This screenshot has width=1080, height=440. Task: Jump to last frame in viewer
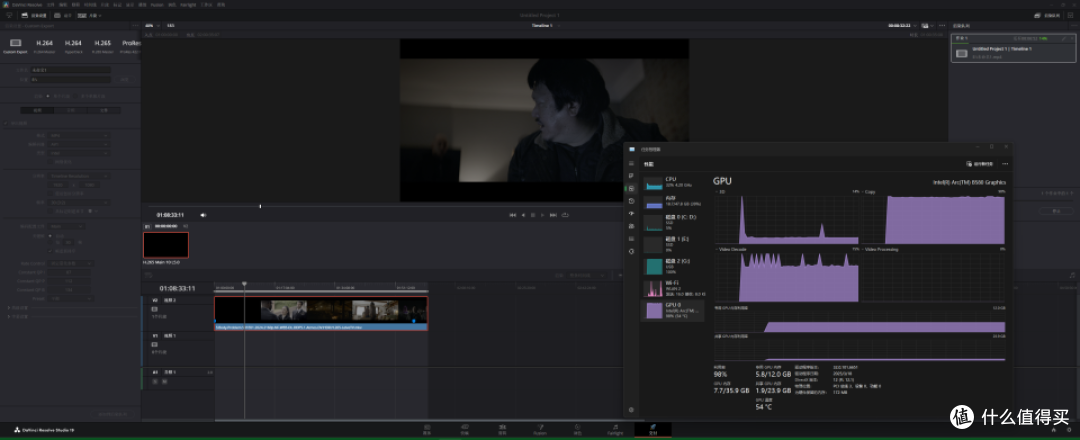(553, 215)
